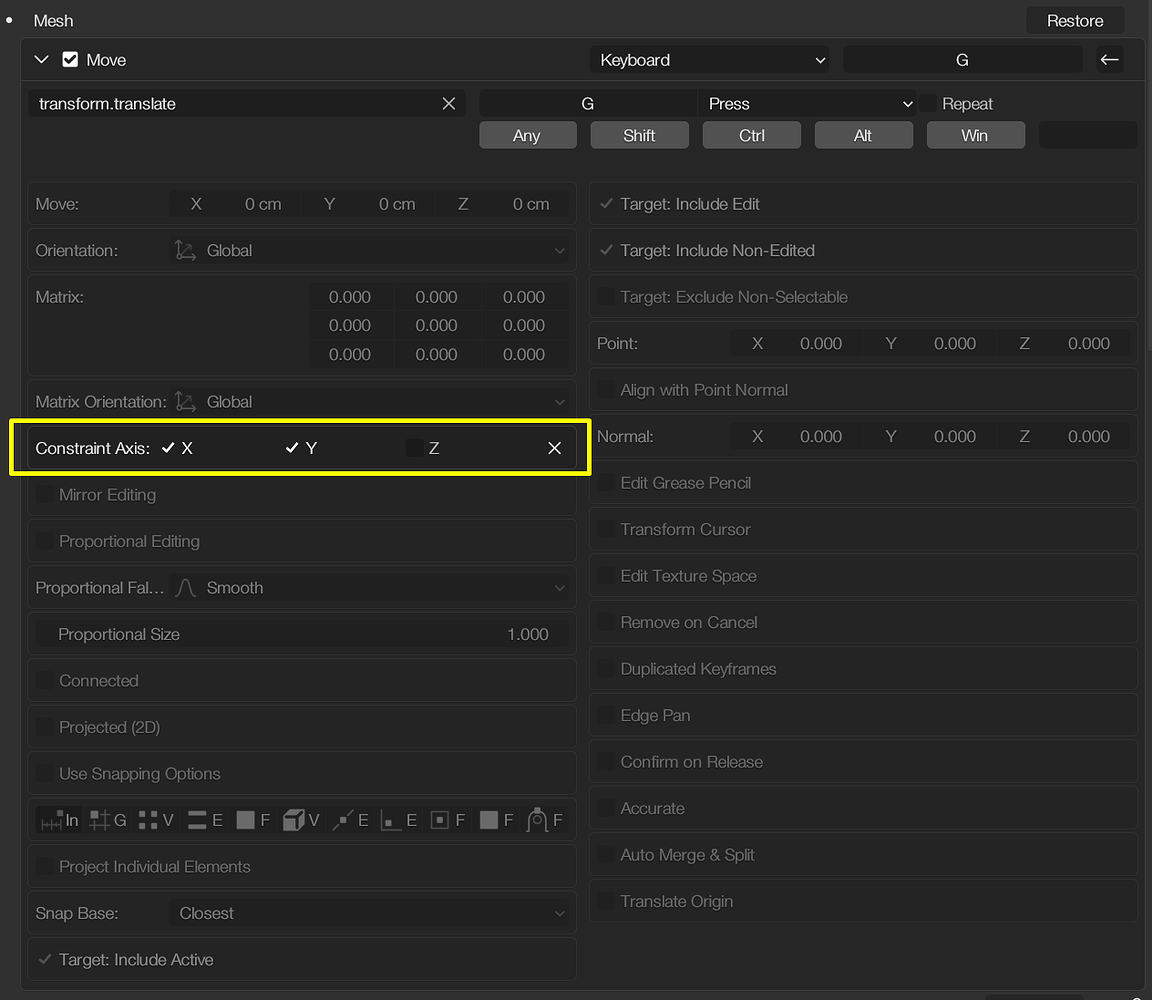1152x1000 pixels.
Task: Toggle the Any modifier button
Action: click(x=528, y=135)
